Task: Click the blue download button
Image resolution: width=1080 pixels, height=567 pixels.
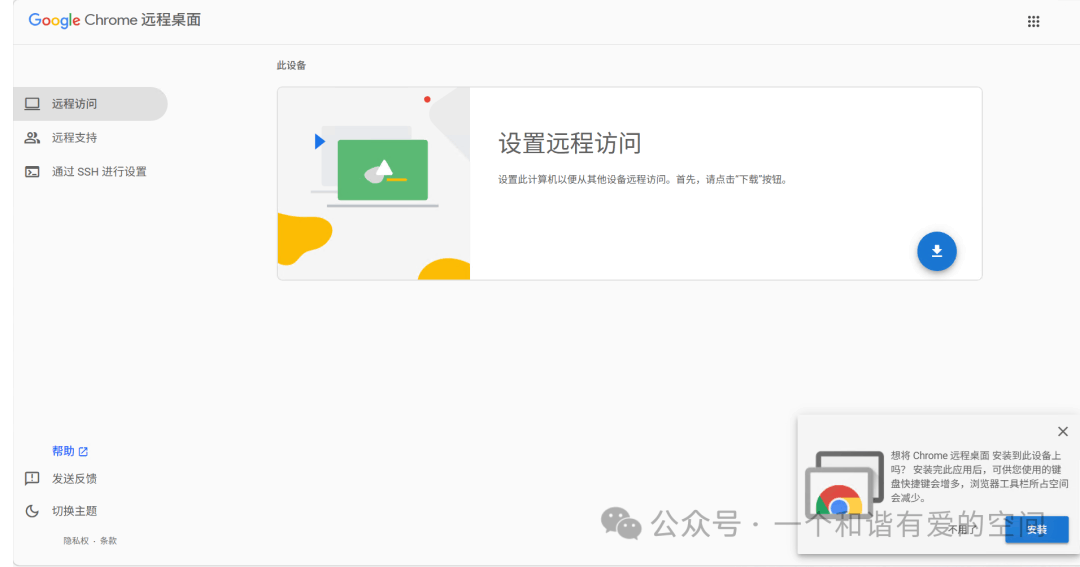Action: (x=937, y=251)
